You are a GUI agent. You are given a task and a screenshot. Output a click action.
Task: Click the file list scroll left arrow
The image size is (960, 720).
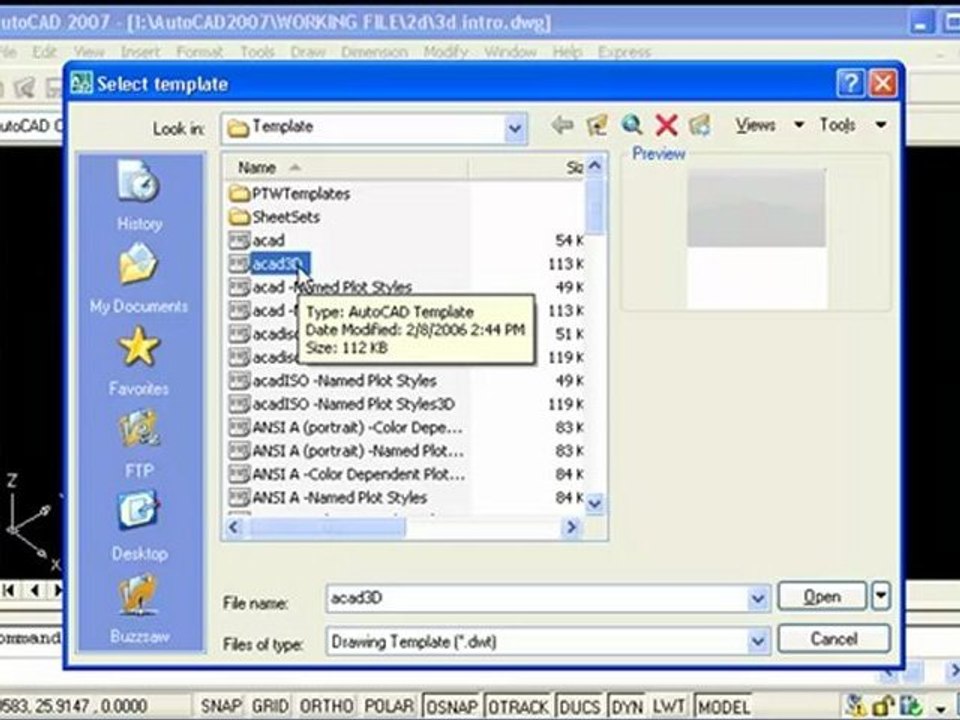pos(234,527)
